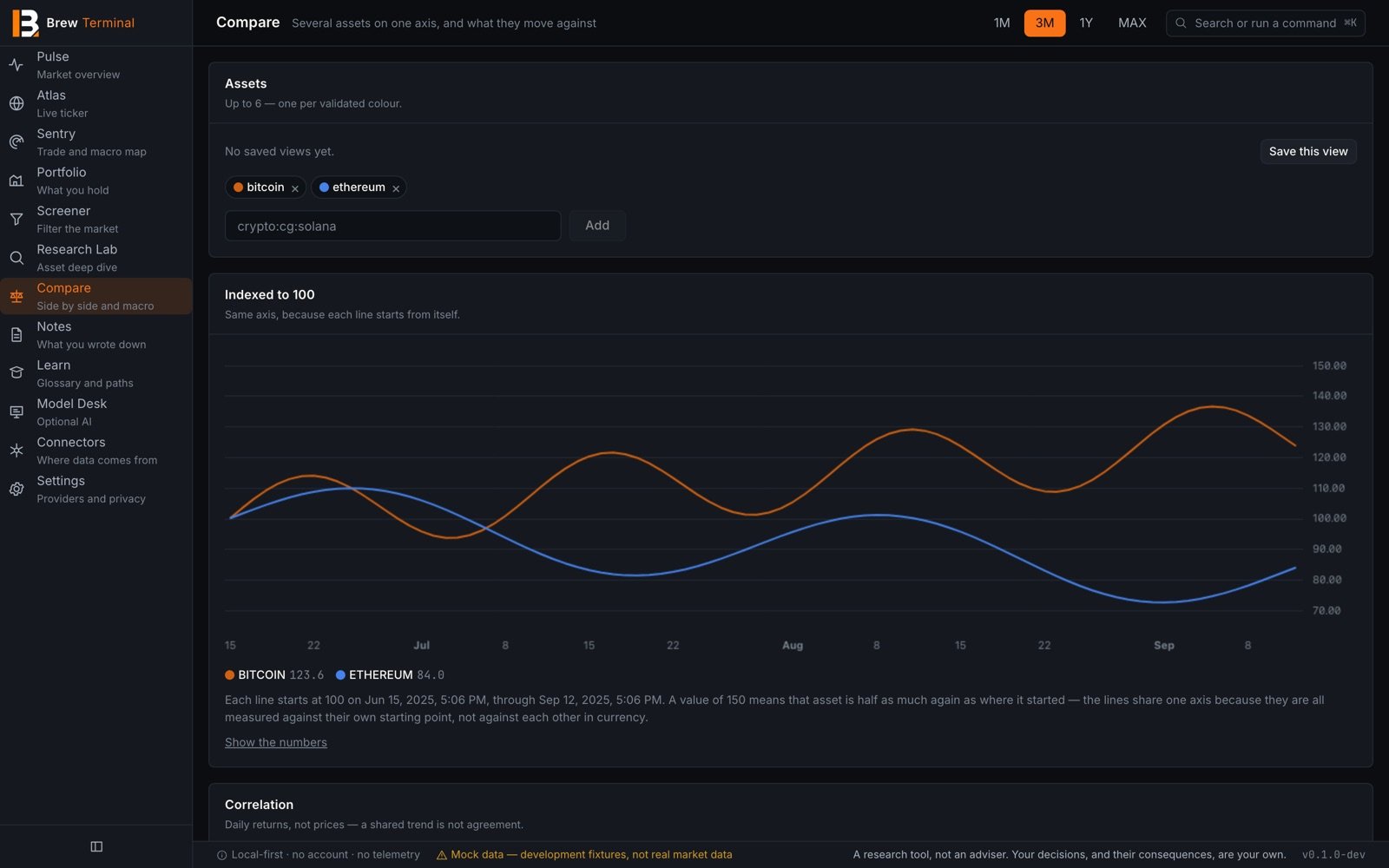Select the 3M time range

(x=1044, y=23)
